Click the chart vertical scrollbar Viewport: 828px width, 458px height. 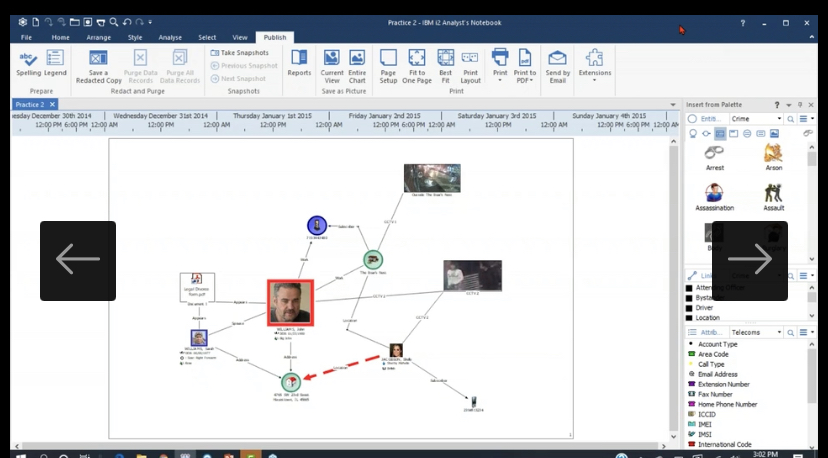[673, 288]
